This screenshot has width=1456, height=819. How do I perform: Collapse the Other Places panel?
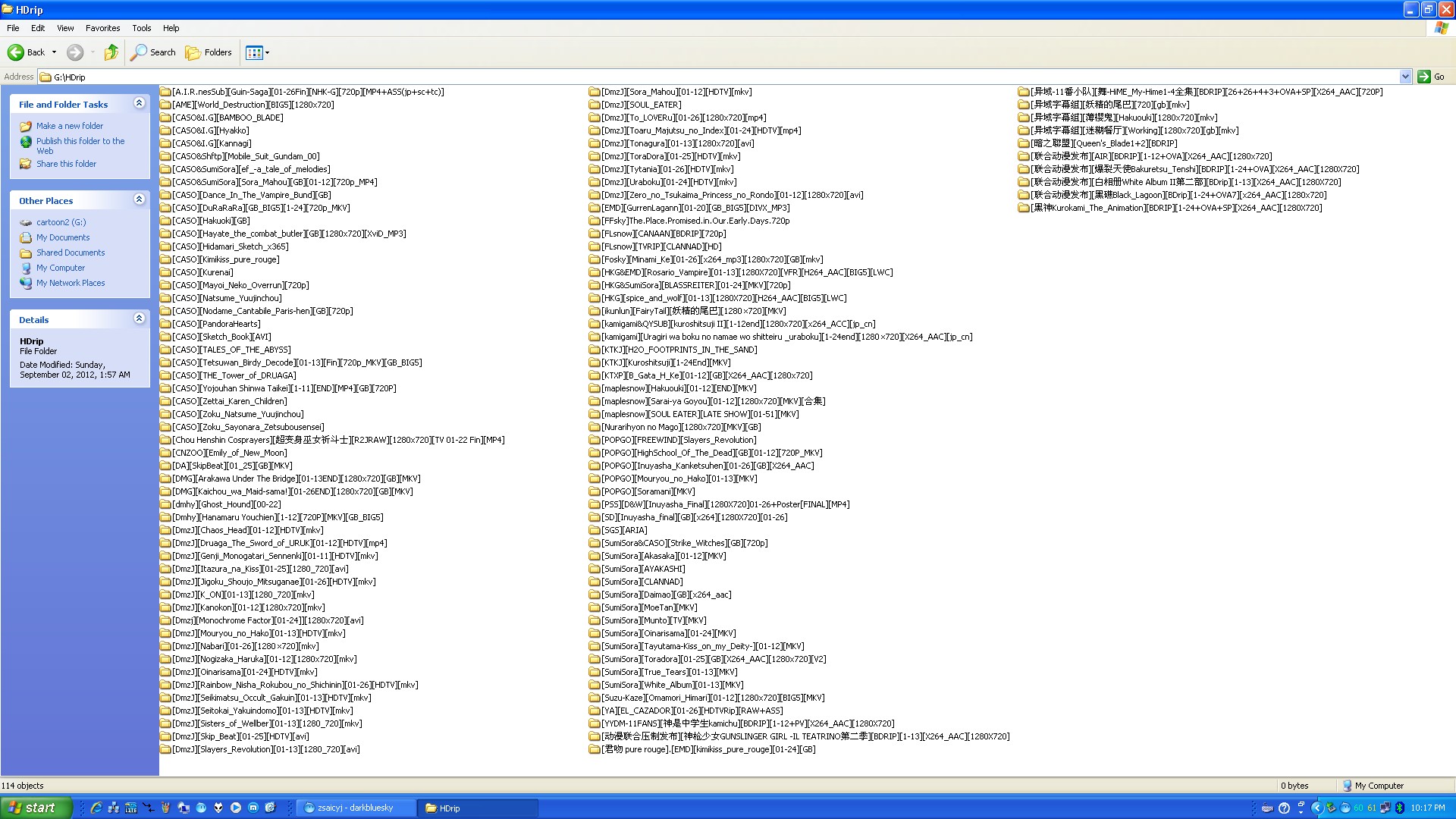coord(139,199)
